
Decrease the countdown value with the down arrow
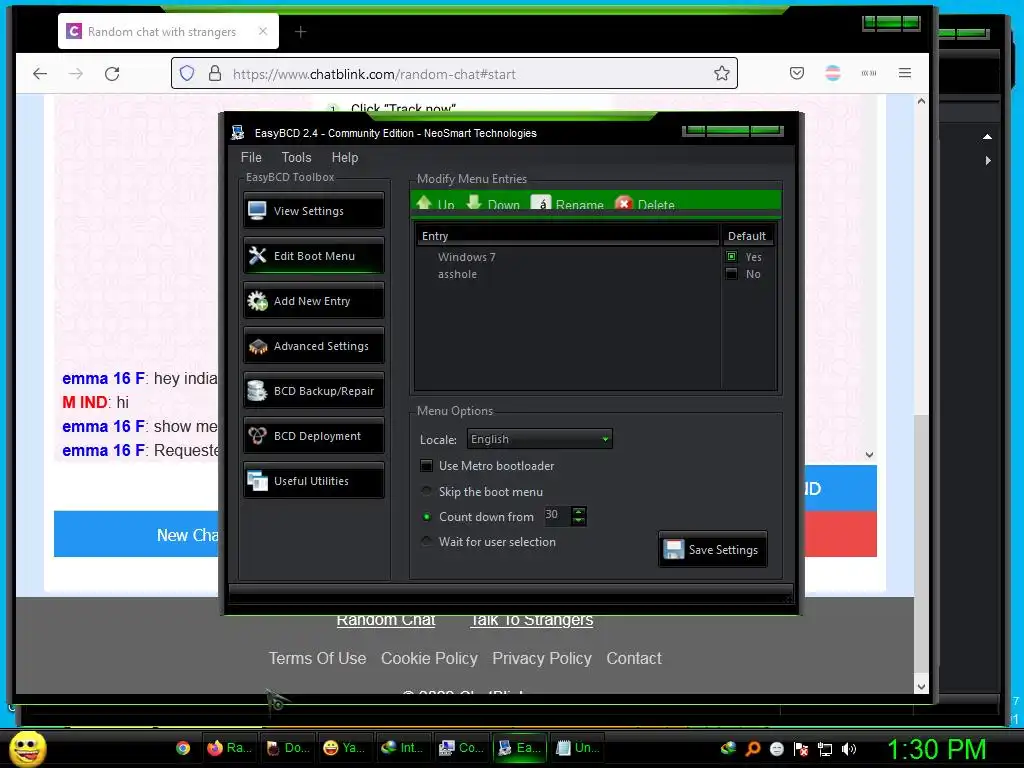pos(579,520)
